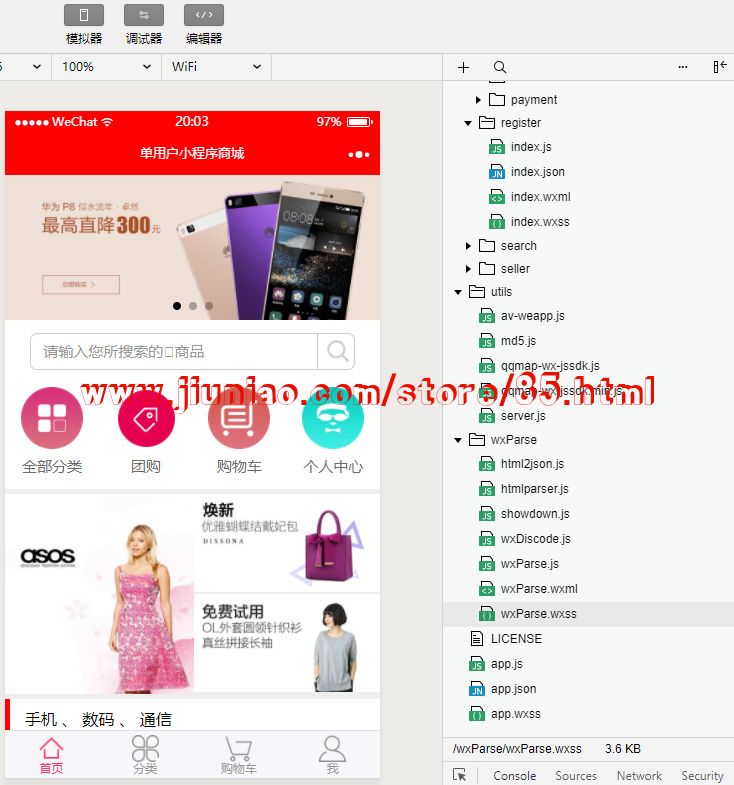734x785 pixels.
Task: Tap the 我 profile tab
Action: coord(332,755)
